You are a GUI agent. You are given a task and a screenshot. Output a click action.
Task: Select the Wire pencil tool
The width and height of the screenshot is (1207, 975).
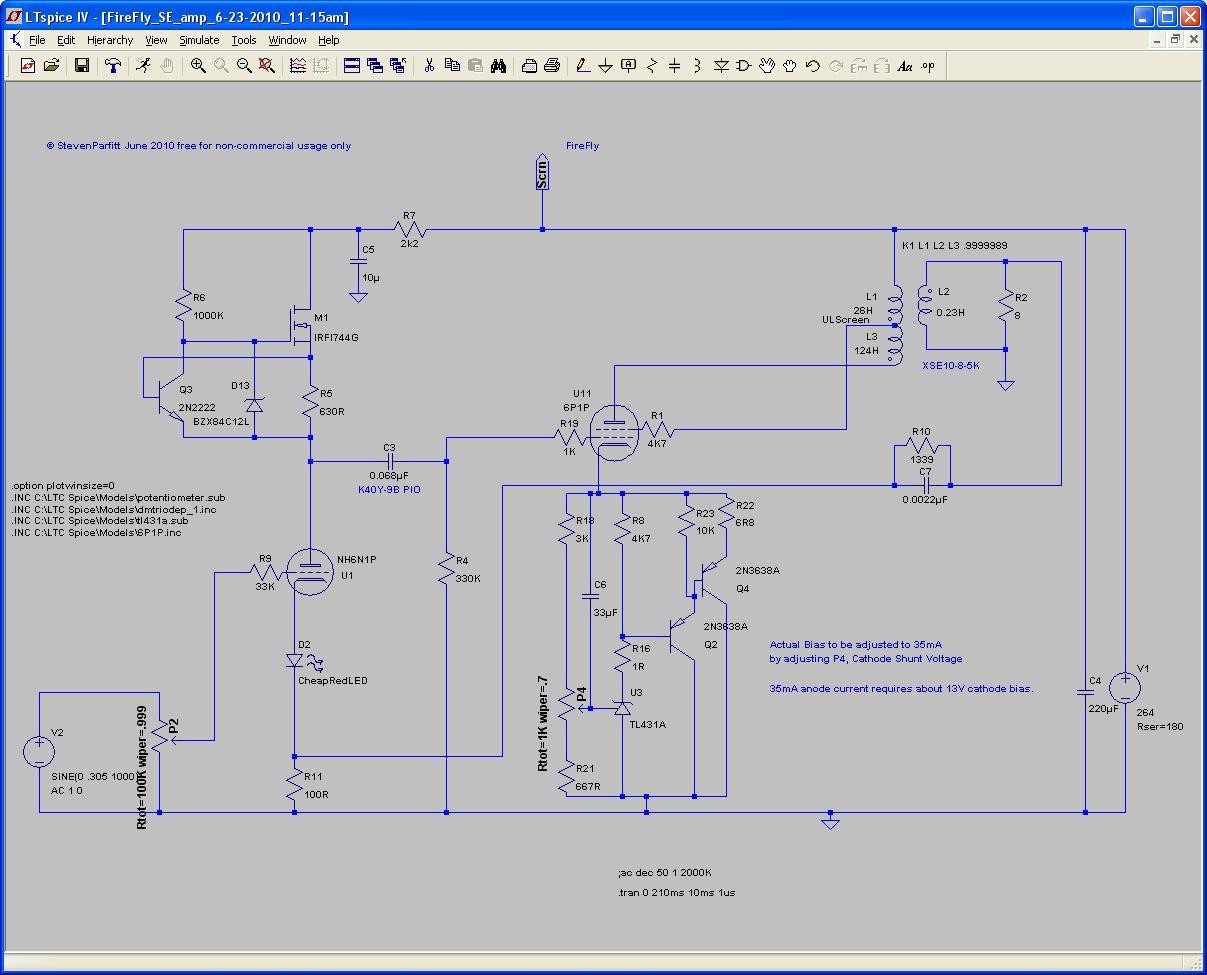583,66
